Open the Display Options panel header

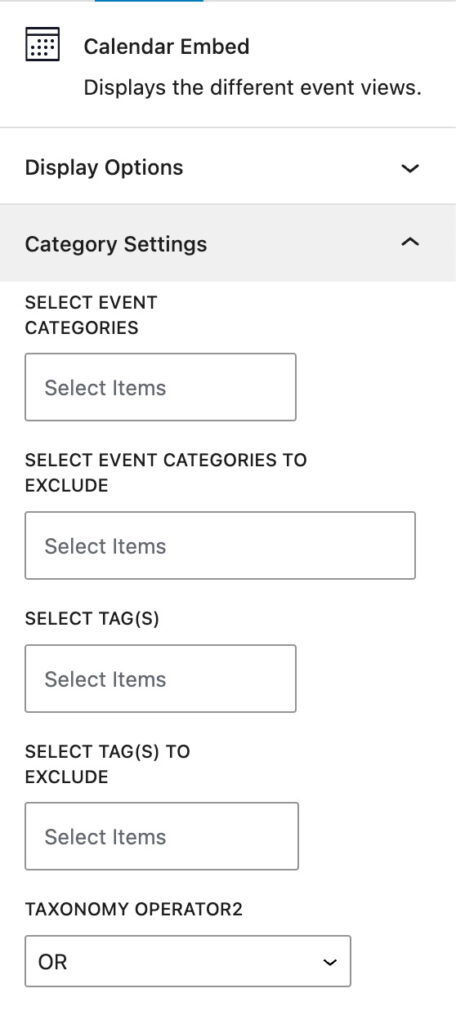228,167
